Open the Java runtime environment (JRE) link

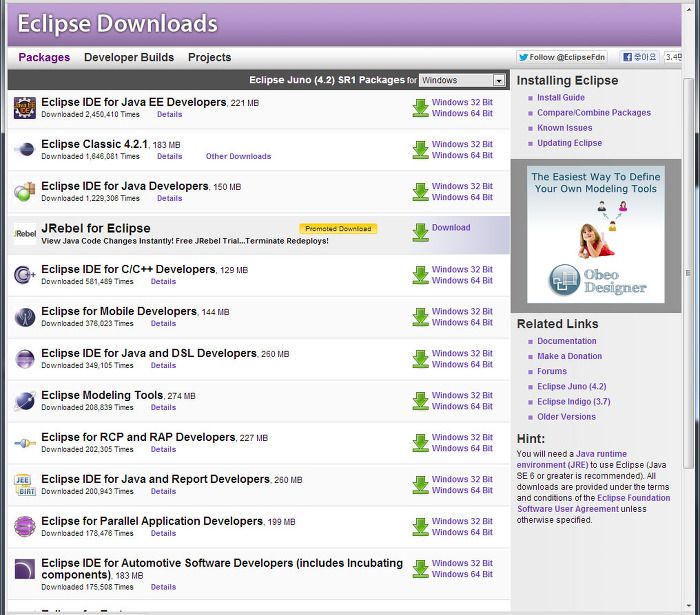pyautogui.click(x=572, y=459)
